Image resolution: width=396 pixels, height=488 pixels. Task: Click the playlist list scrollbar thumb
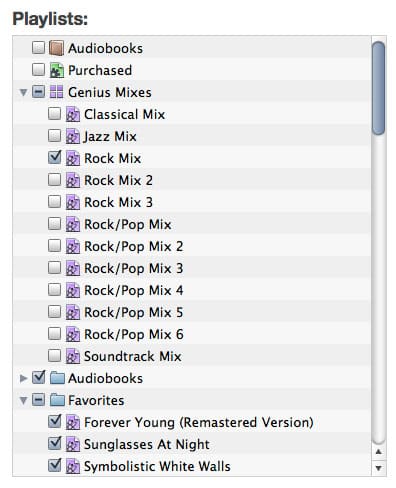tap(378, 88)
